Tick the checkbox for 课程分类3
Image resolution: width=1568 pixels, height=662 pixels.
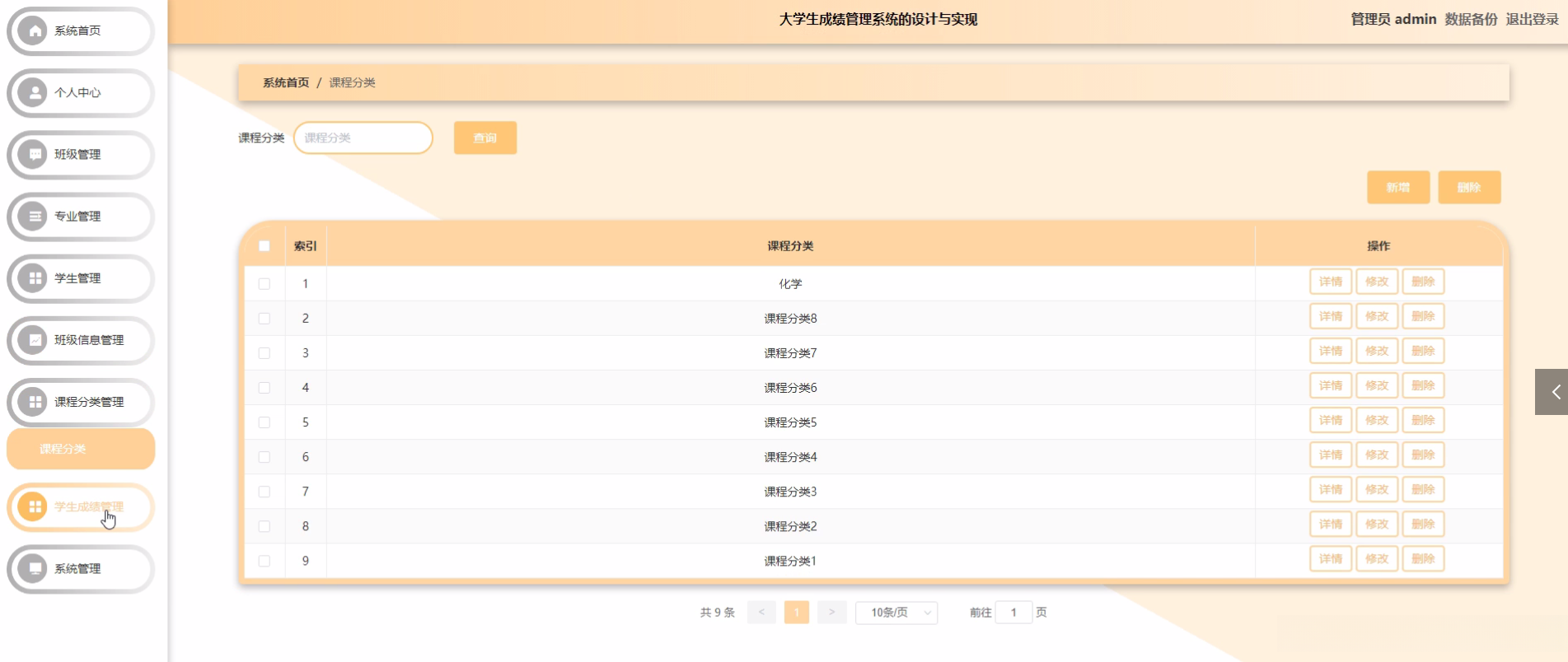point(264,492)
